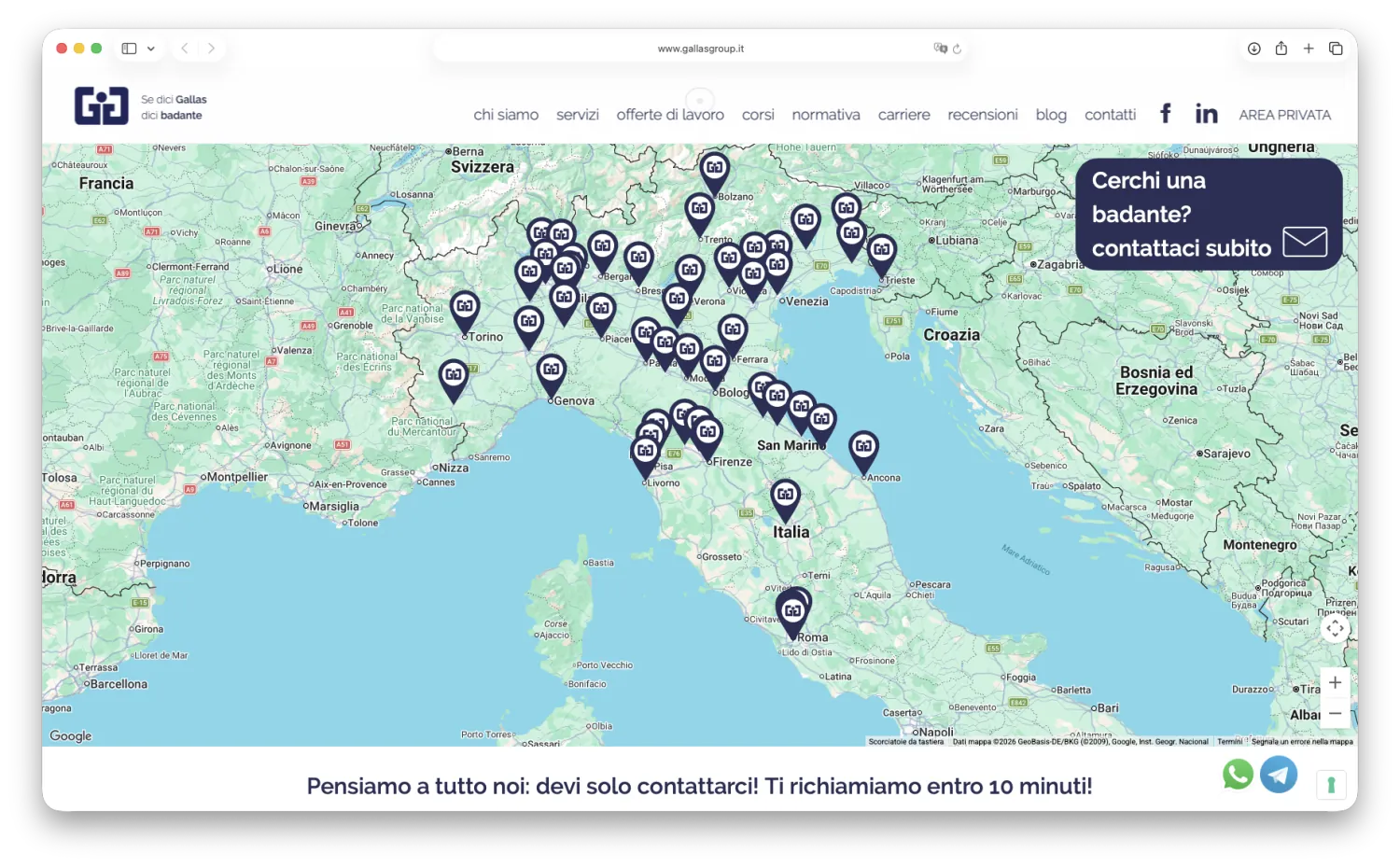Select the front map marker at Roma
Viewport: 1400px width, 867px height.
click(792, 616)
